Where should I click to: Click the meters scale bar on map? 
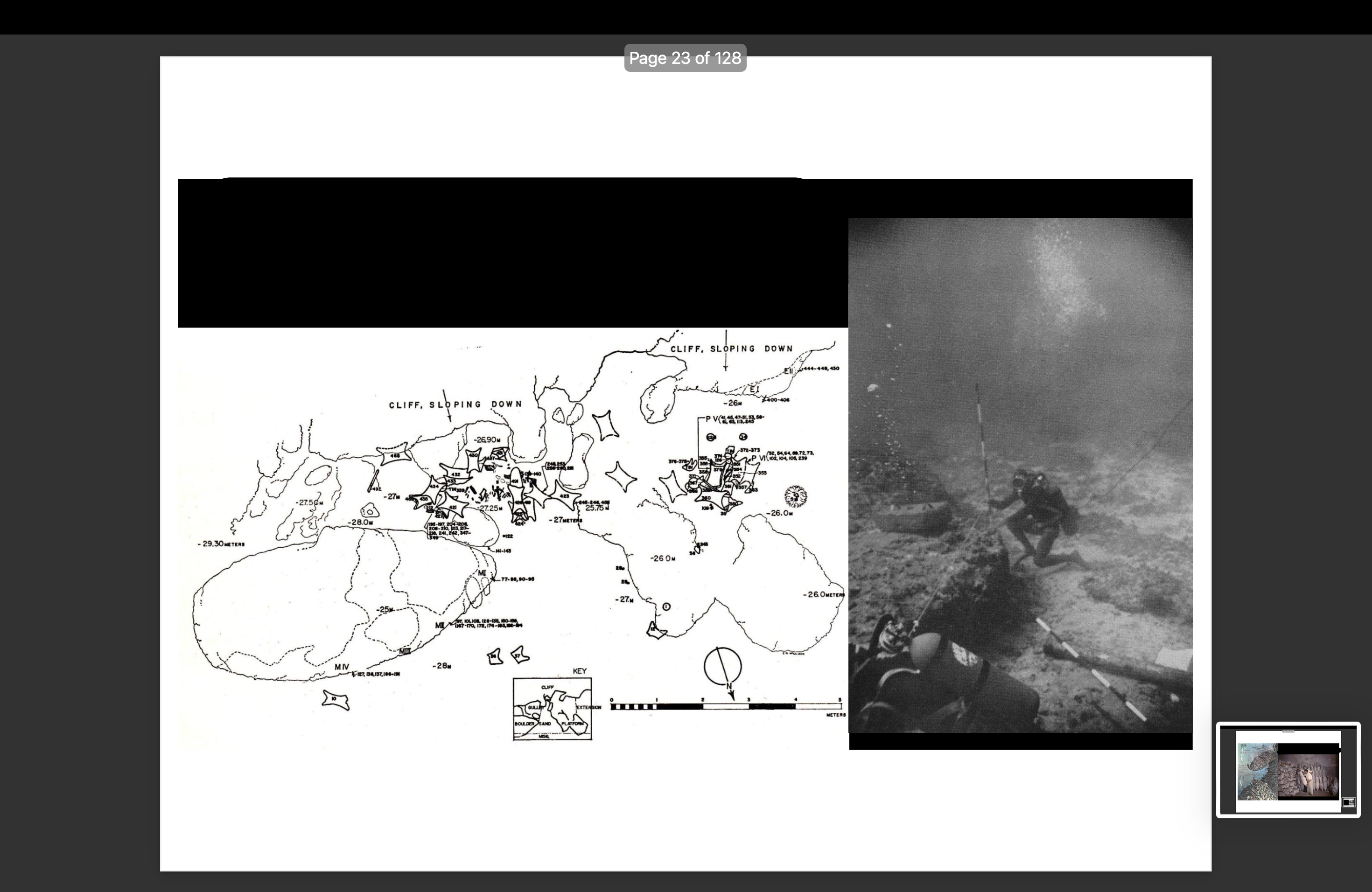(x=726, y=706)
